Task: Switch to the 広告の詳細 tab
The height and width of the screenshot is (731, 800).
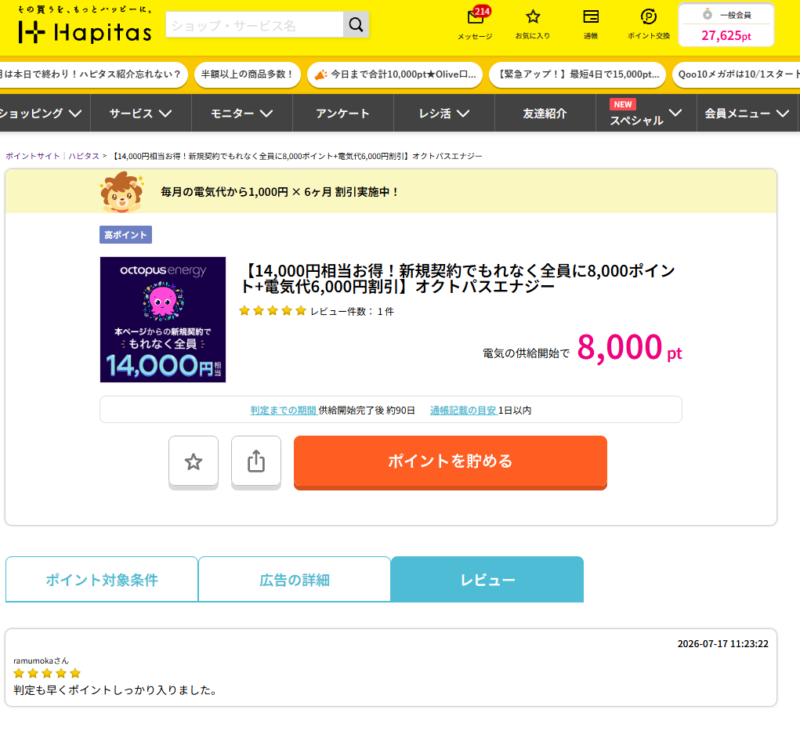Action: pyautogui.click(x=294, y=579)
